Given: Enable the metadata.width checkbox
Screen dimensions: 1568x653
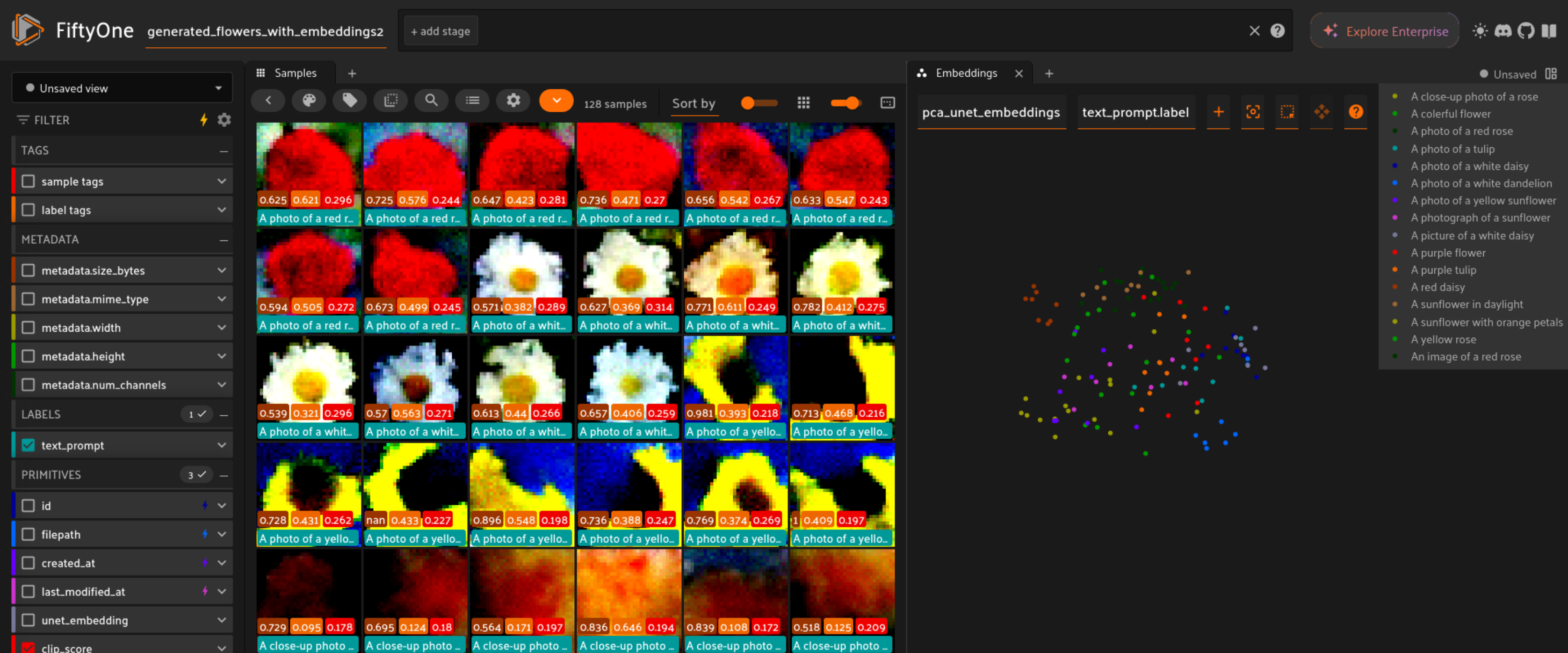Looking at the screenshot, I should click(x=28, y=328).
